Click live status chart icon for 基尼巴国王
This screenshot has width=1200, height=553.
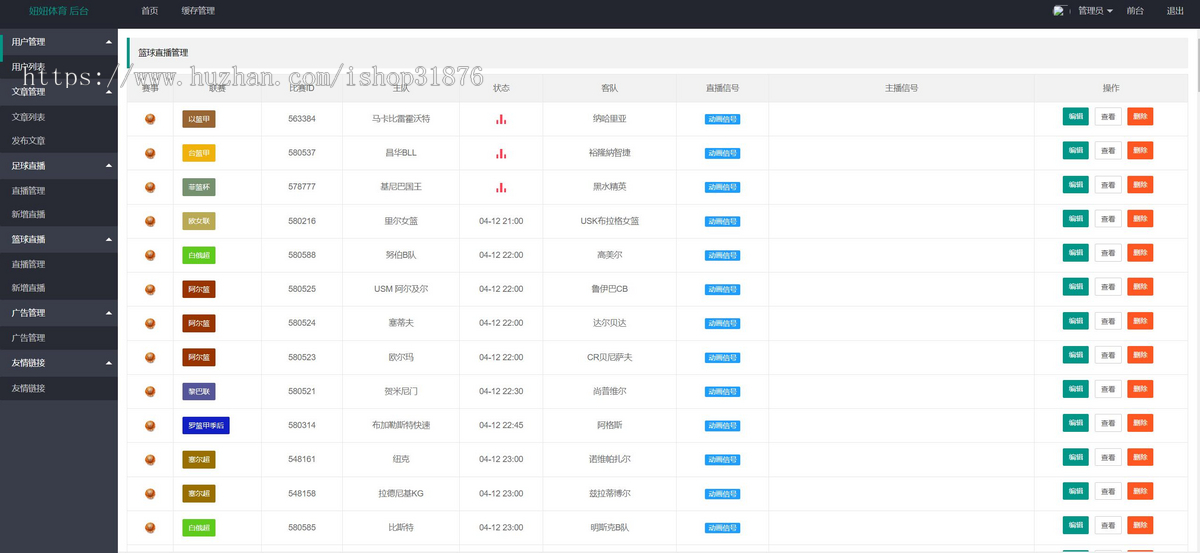click(x=501, y=187)
